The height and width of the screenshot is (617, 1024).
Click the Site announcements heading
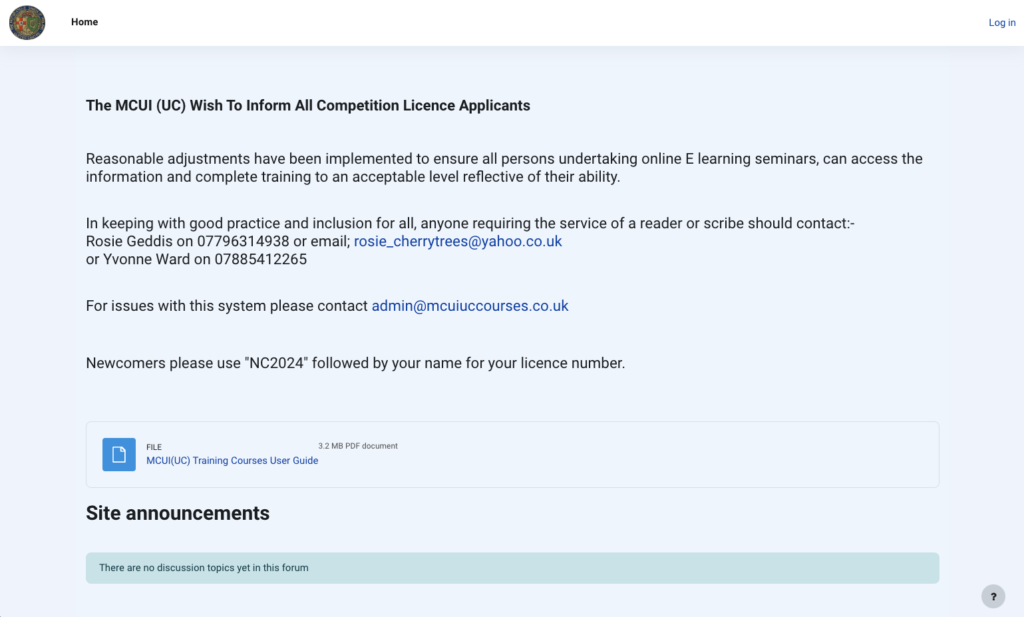coord(178,513)
